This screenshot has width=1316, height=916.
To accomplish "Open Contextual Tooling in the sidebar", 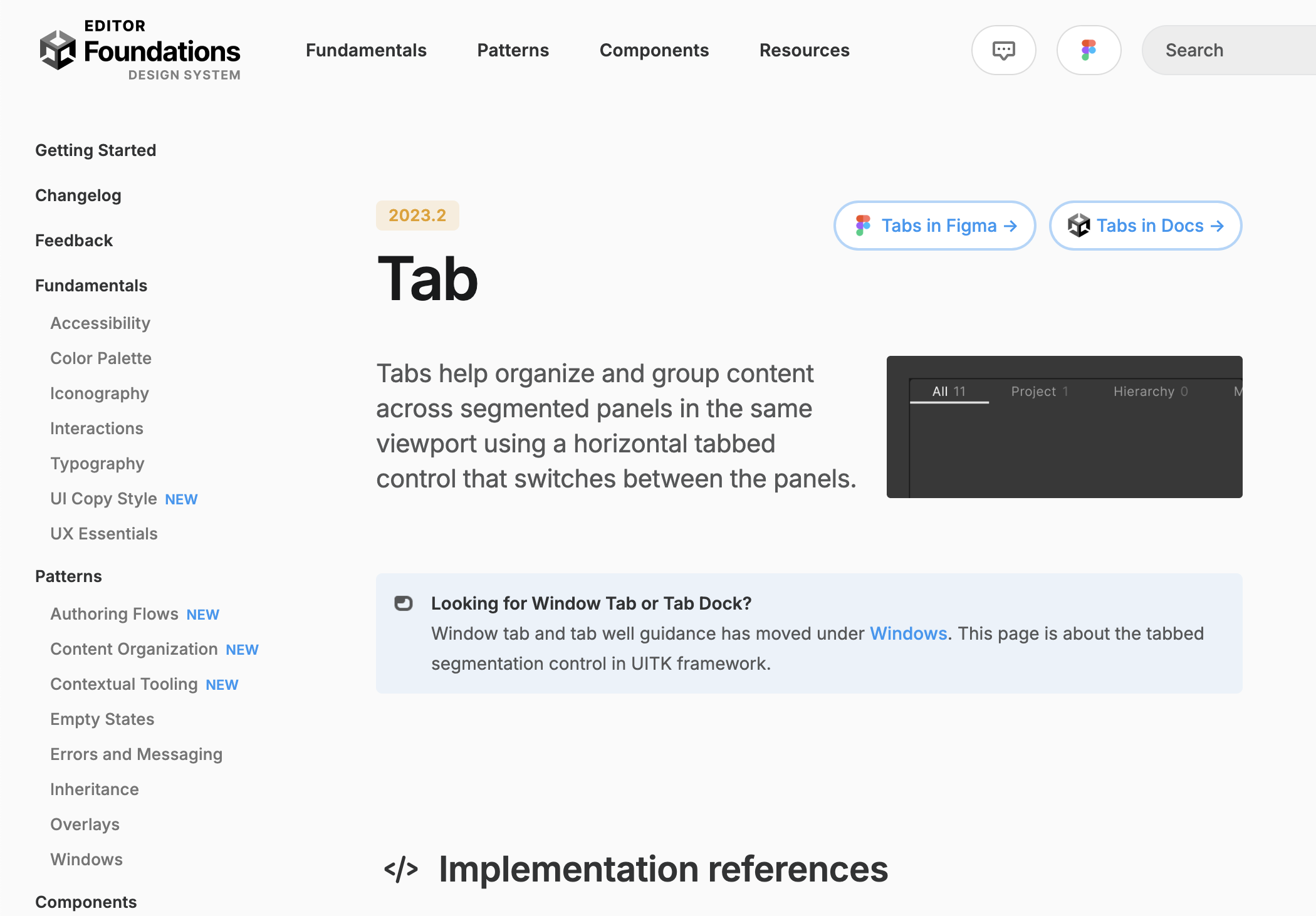I will click(124, 684).
